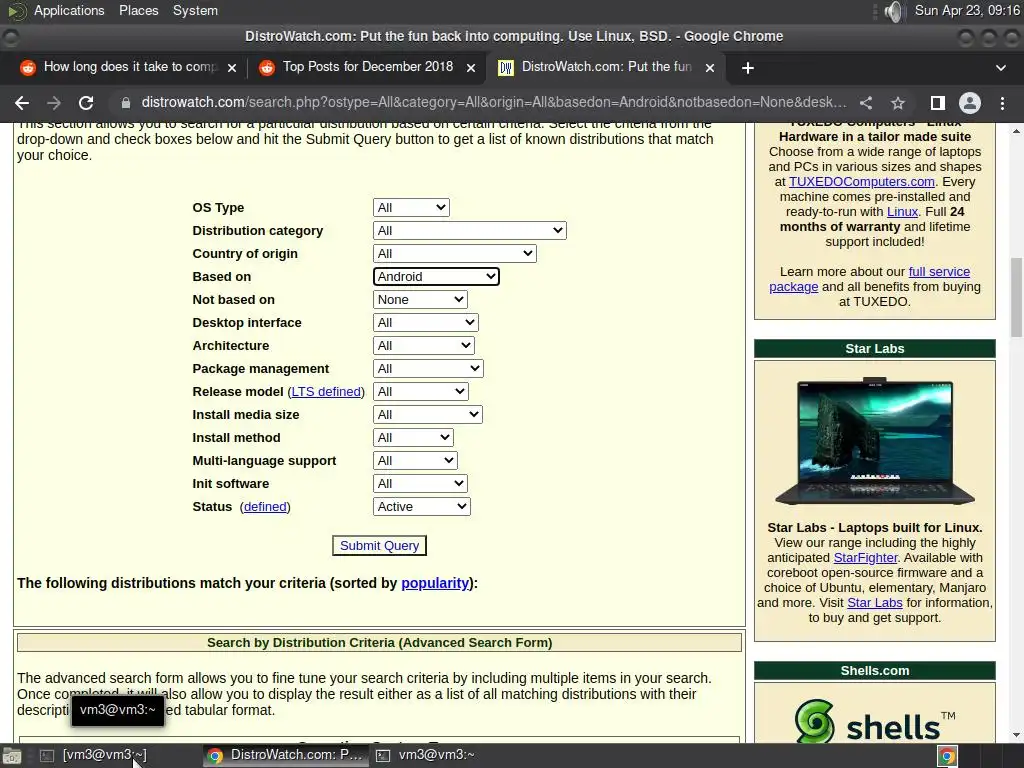Select the DistroWatch.com browser tab
Viewport: 1024px width, 768px height.
pos(606,67)
